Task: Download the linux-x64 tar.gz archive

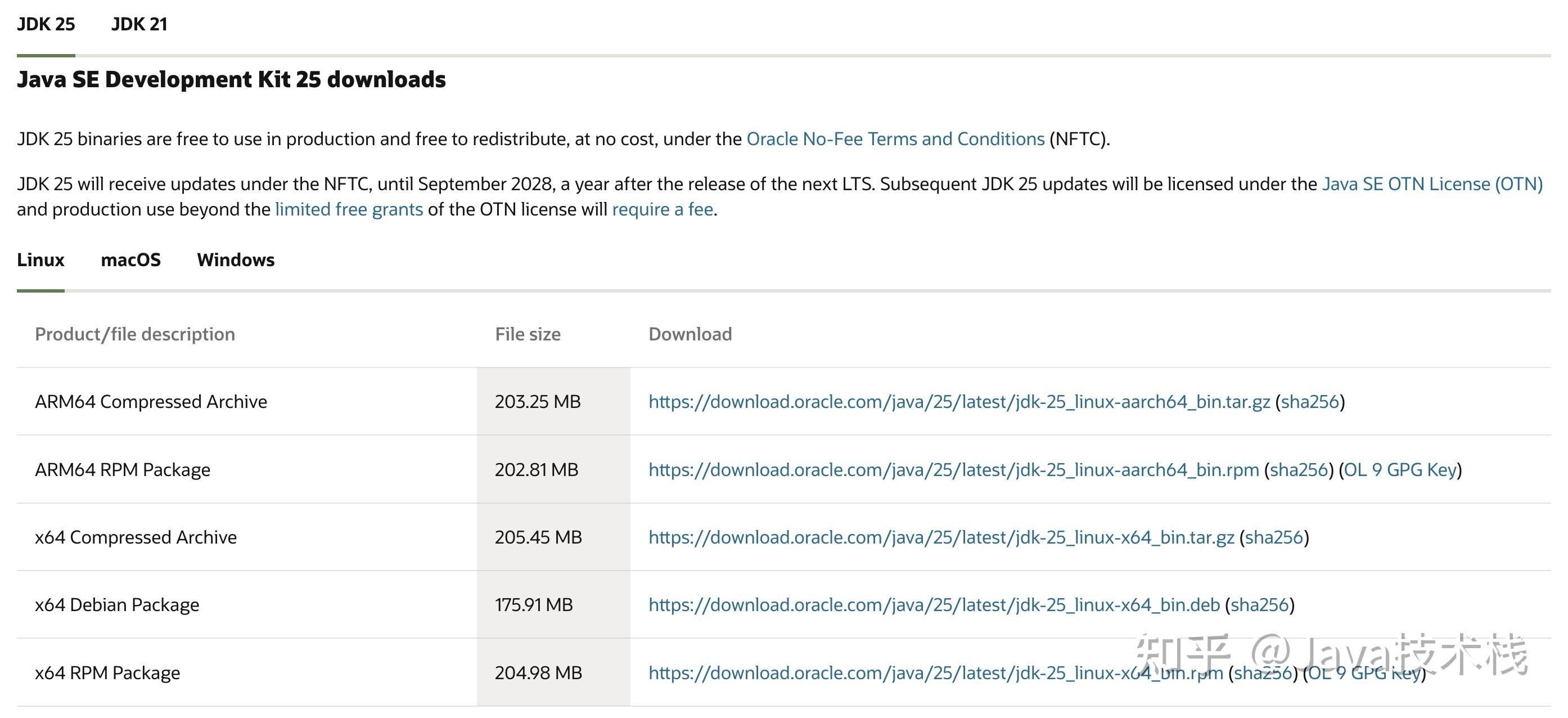Action: click(x=941, y=538)
